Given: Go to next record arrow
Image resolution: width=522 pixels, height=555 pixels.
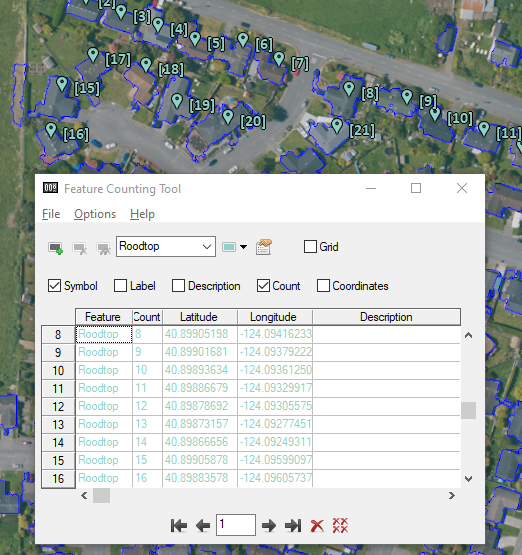Looking at the screenshot, I should (269, 526).
